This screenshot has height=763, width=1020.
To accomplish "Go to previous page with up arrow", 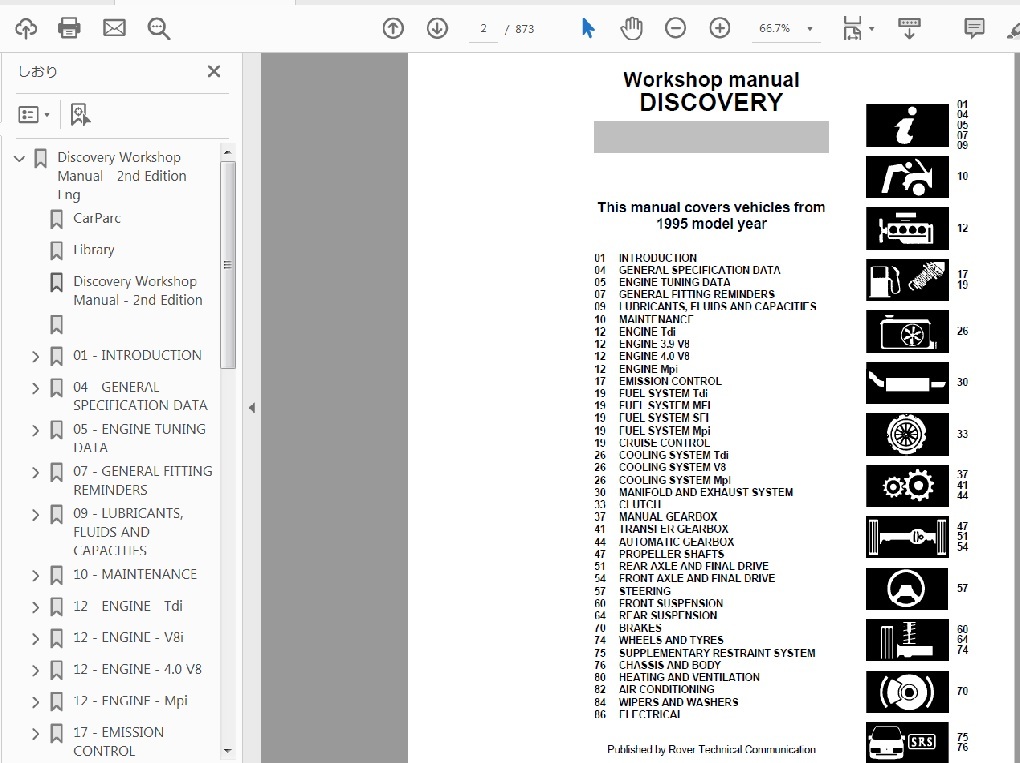I will [393, 29].
